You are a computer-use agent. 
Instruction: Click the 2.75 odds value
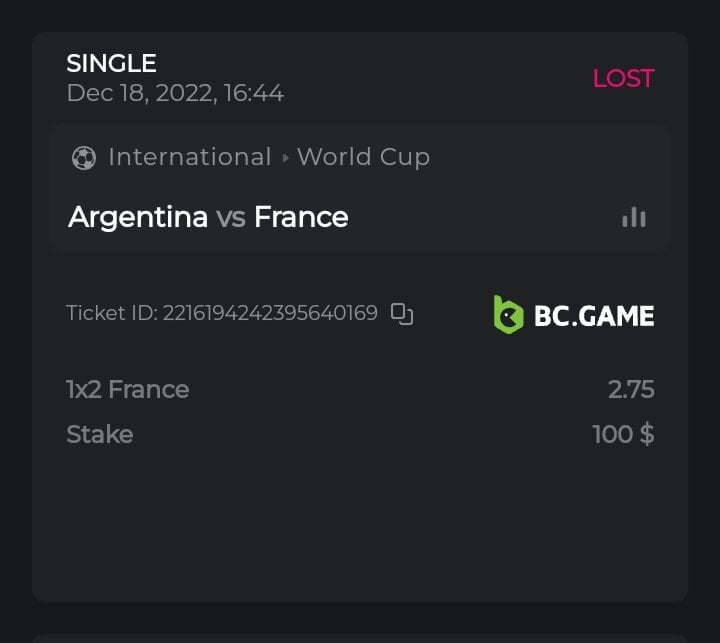point(631,389)
